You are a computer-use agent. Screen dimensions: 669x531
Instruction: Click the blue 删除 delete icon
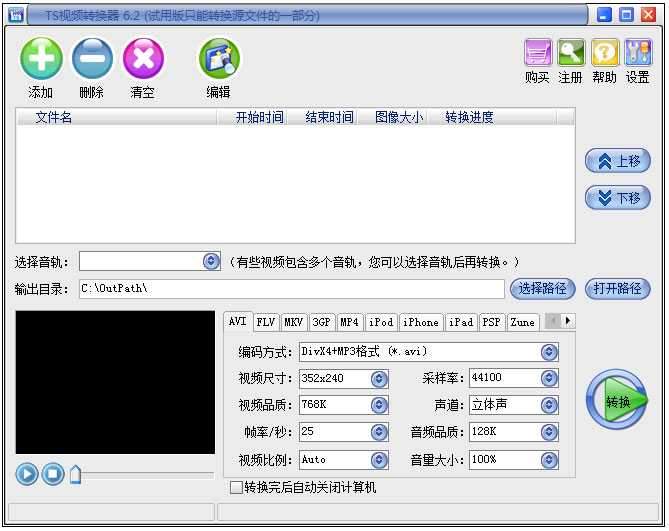[92, 58]
